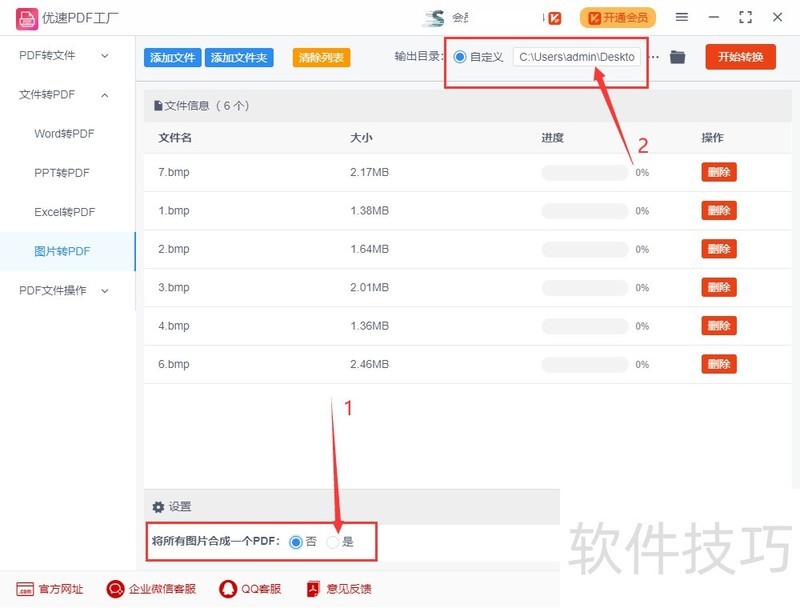Switch to Excel转PDF conversion mode

pos(66,212)
